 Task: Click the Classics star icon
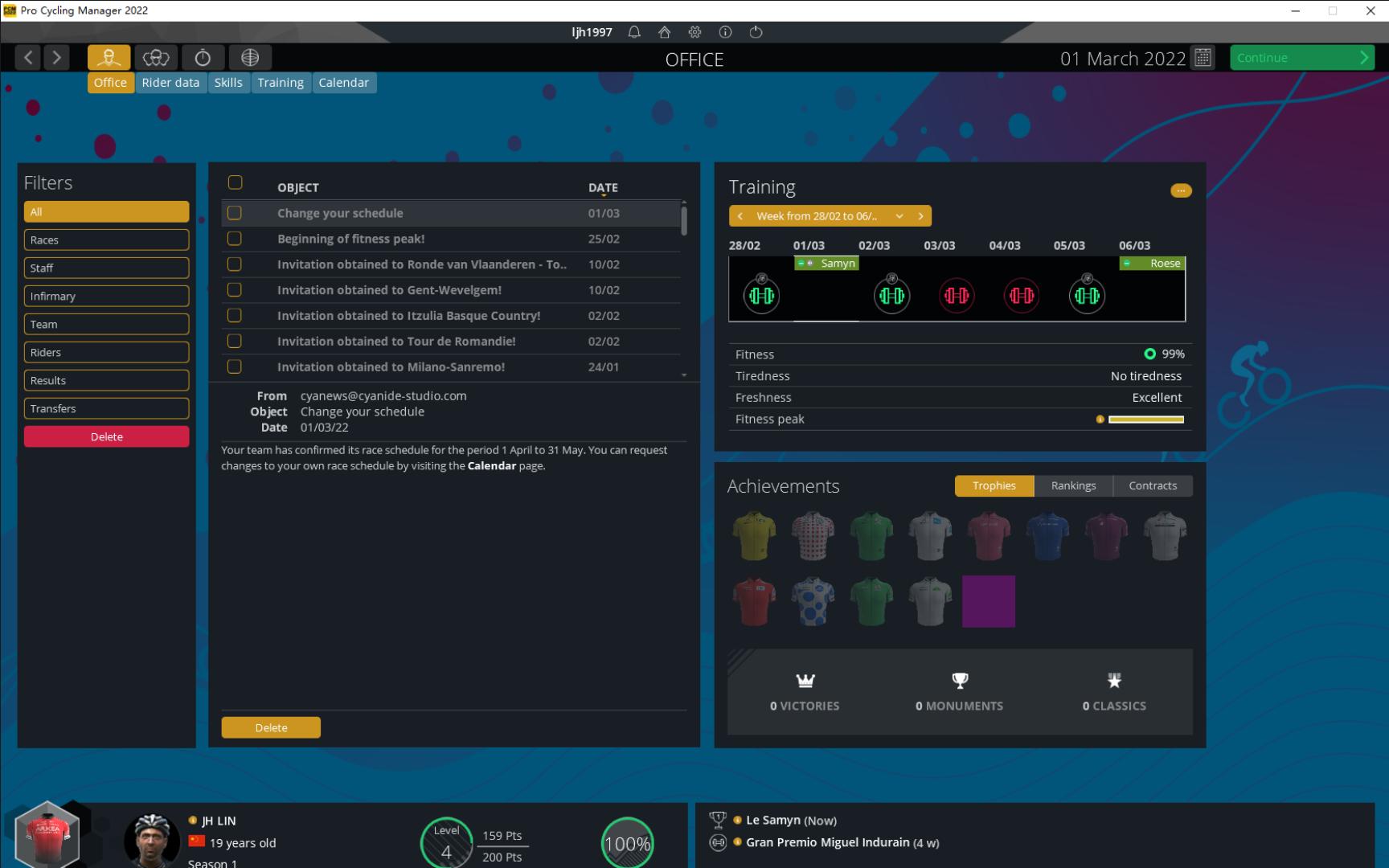1114,681
